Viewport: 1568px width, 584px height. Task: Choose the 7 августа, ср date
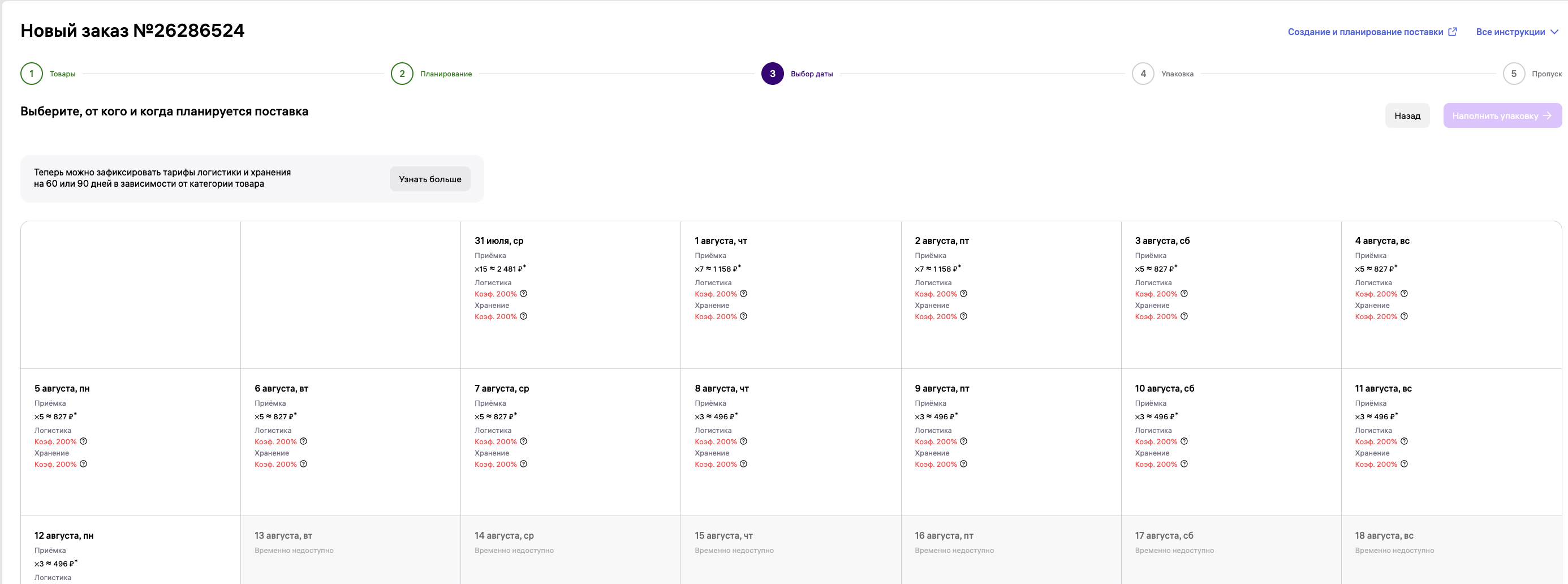570,442
